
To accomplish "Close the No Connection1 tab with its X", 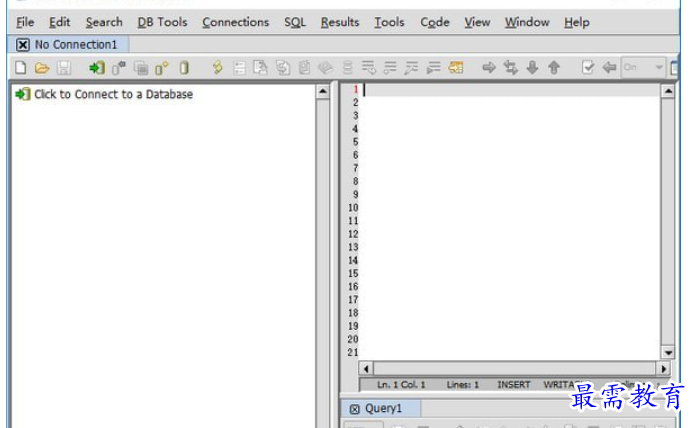I will point(23,45).
